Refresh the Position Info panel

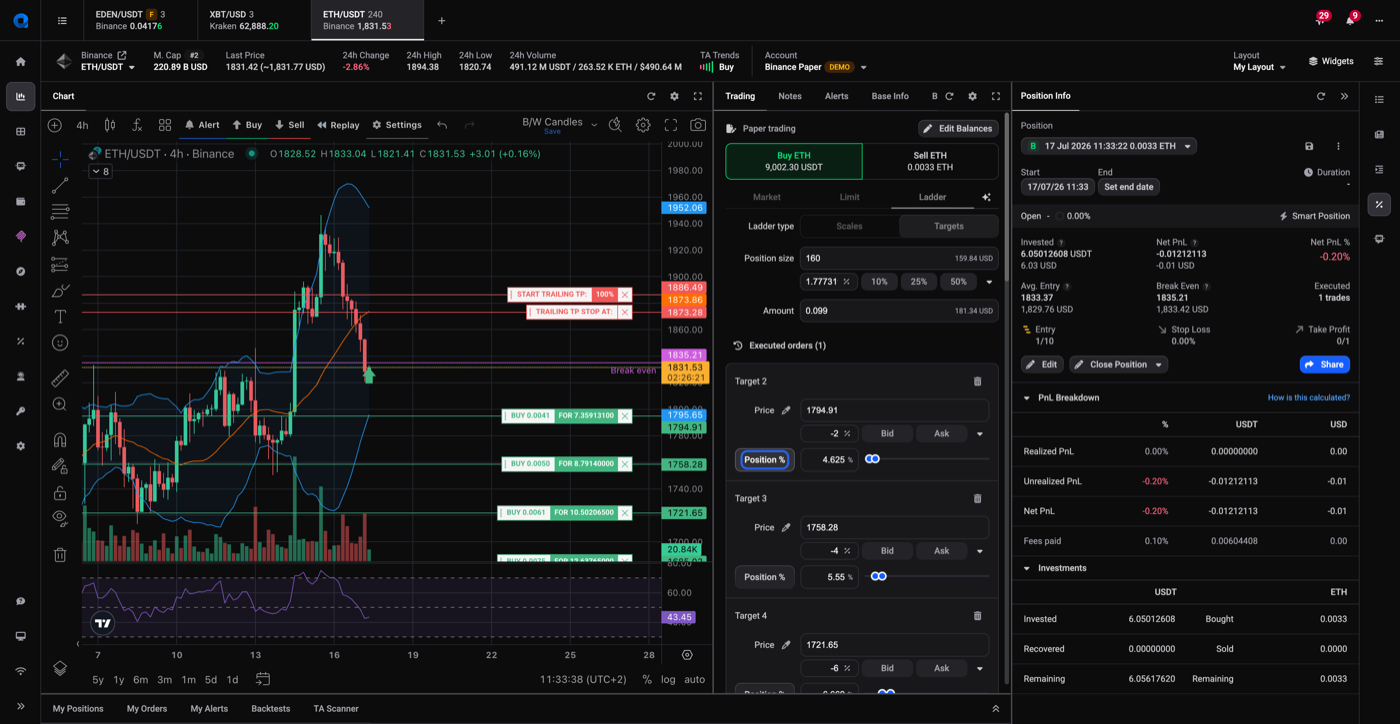[x=1321, y=96]
